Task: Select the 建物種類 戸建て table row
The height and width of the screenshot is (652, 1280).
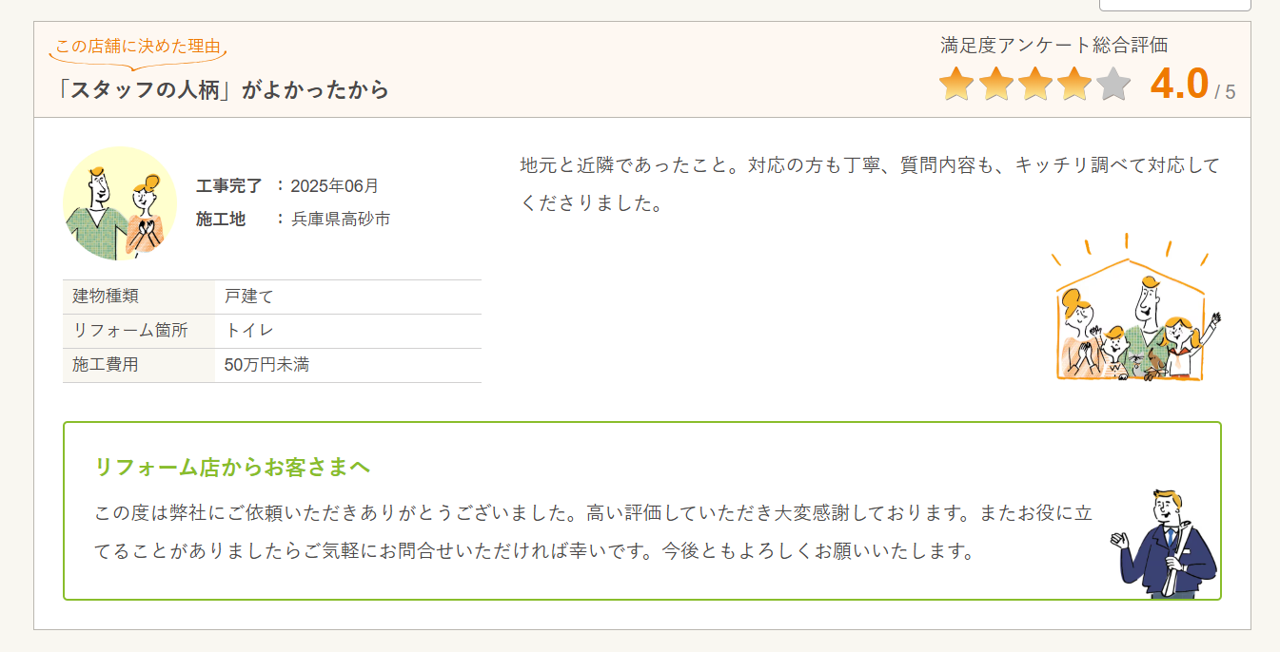Action: point(272,297)
